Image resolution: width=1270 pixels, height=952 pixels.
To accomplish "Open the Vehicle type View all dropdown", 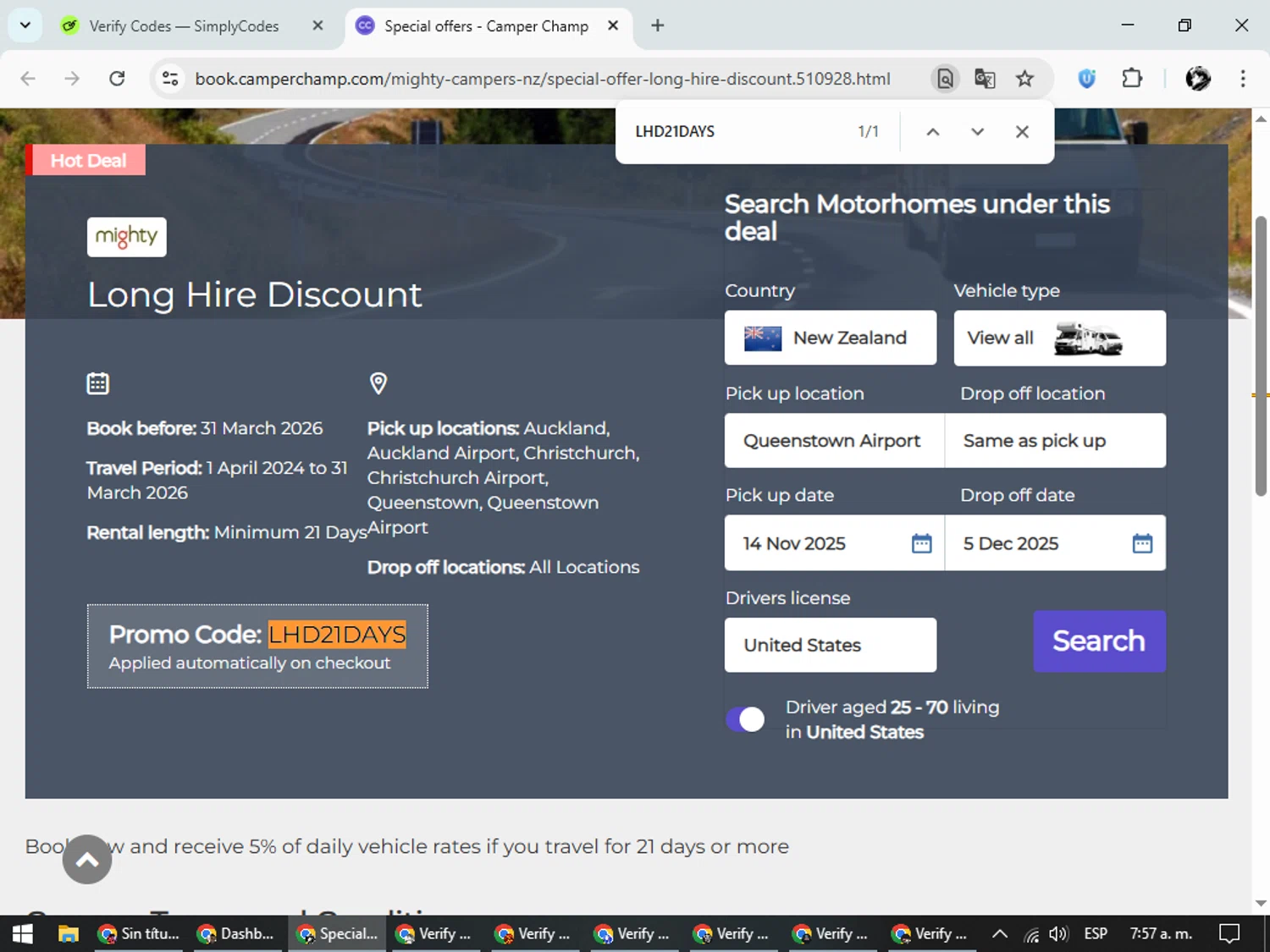I will tap(1060, 338).
